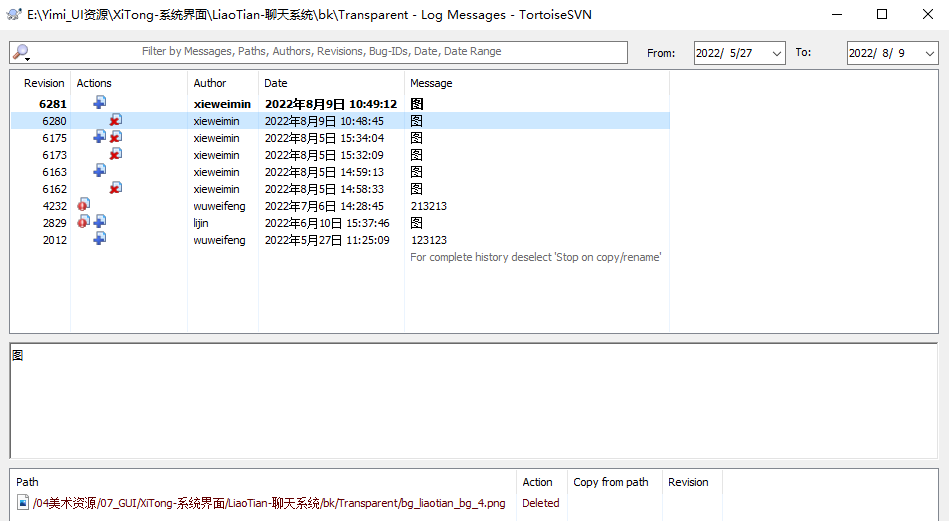Click the modified icon in revision 2829 row

click(x=84, y=221)
